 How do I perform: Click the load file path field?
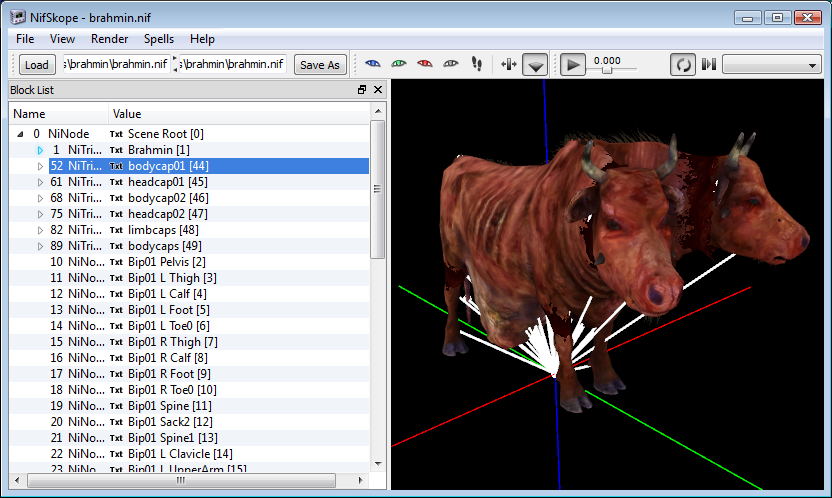coord(117,64)
